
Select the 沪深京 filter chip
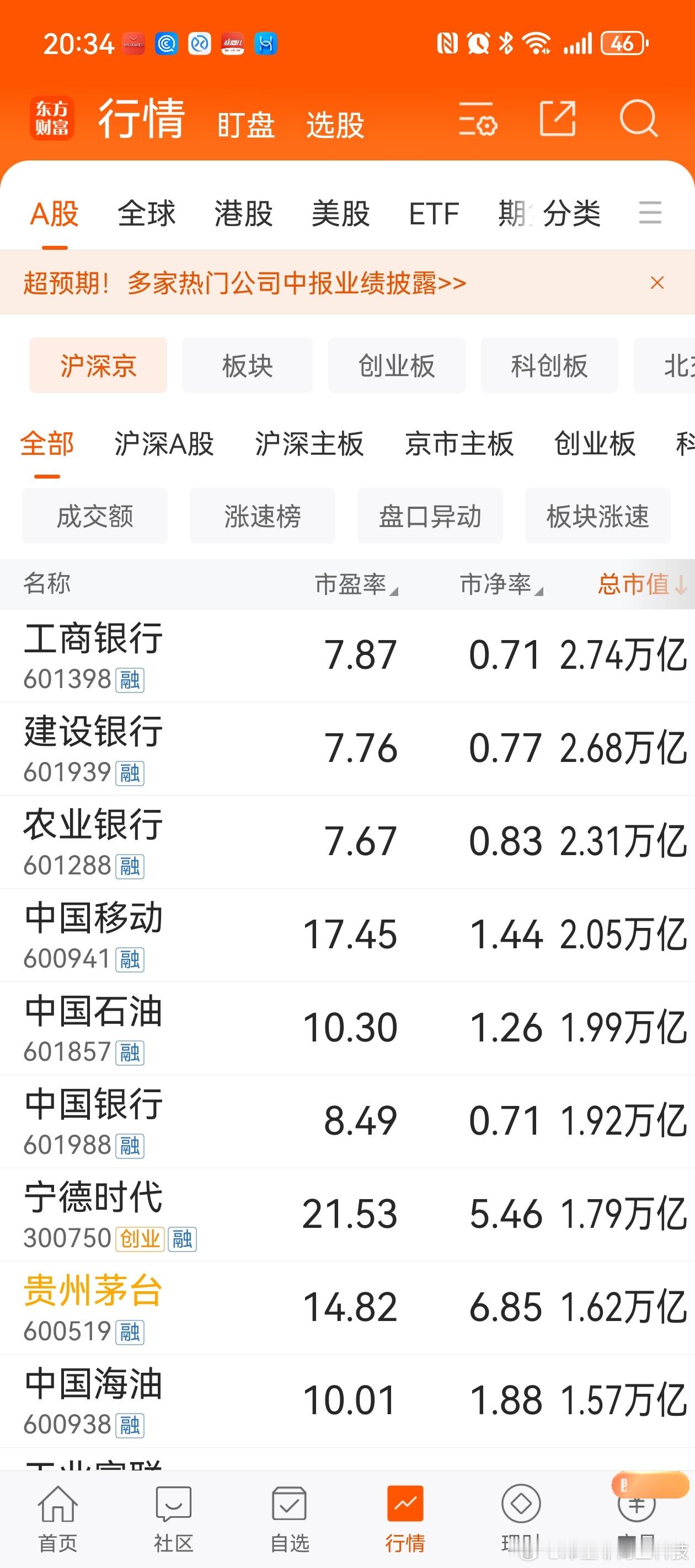tap(98, 365)
